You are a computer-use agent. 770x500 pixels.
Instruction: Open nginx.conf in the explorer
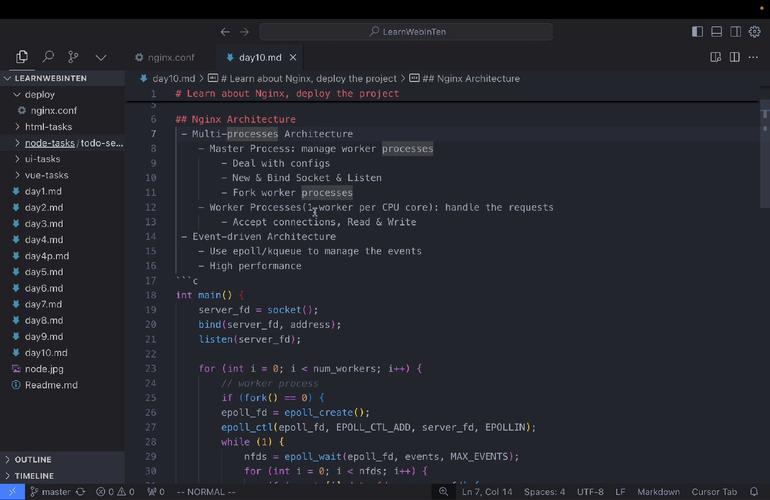coord(62,111)
